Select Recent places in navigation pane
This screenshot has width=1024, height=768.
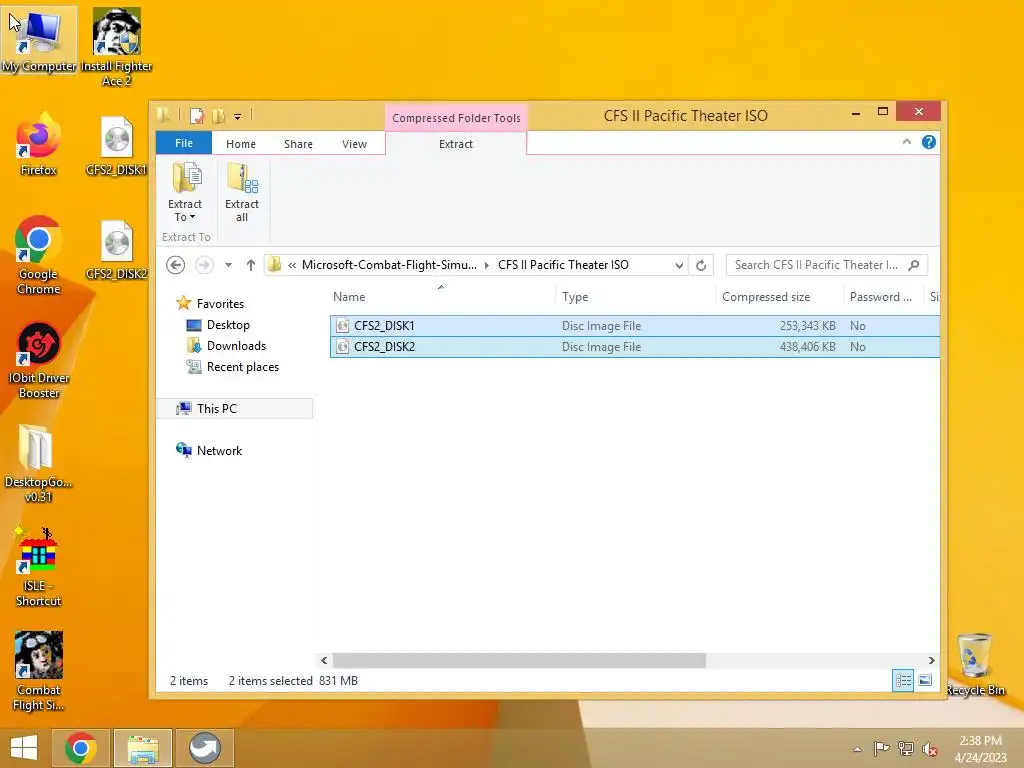pos(242,367)
